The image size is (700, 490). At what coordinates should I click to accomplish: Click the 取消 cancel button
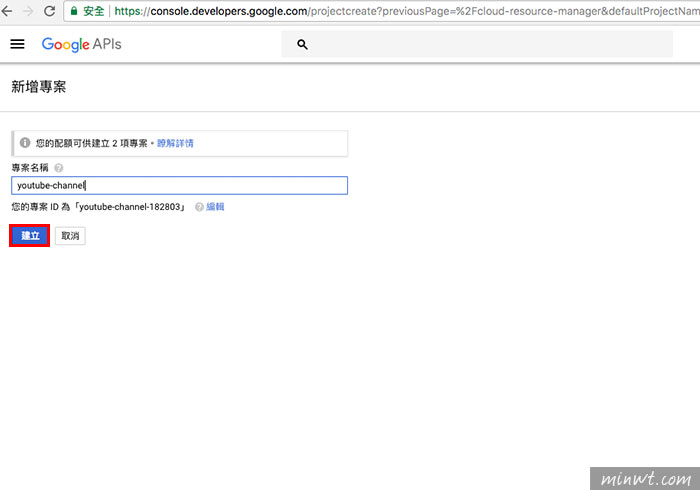pos(70,236)
